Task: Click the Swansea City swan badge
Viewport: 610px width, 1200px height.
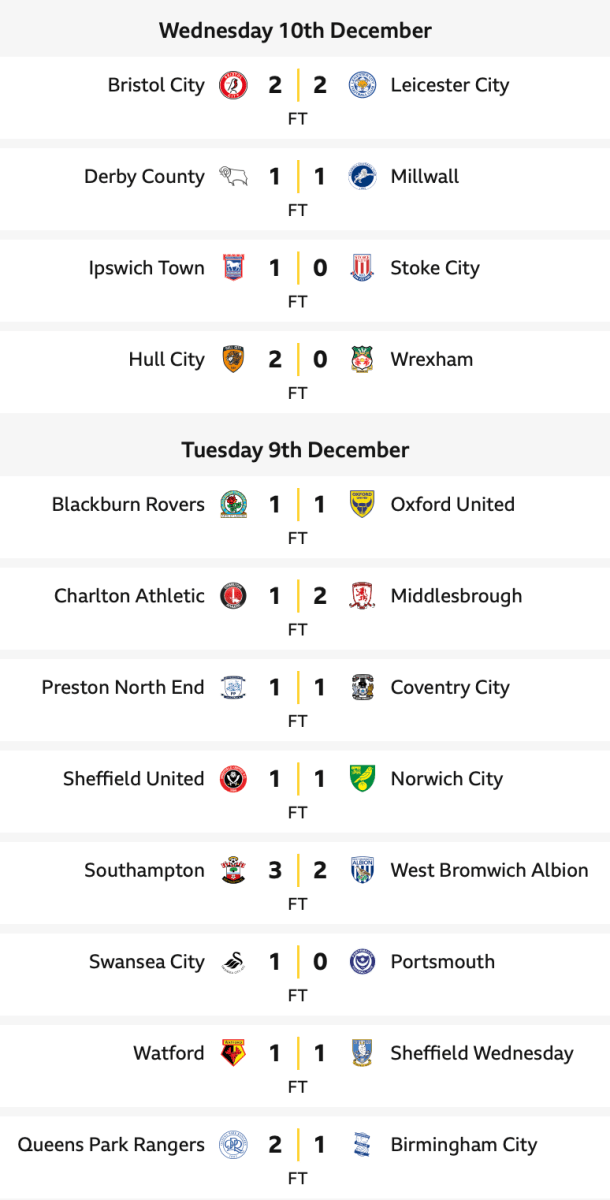Action: coord(233,962)
